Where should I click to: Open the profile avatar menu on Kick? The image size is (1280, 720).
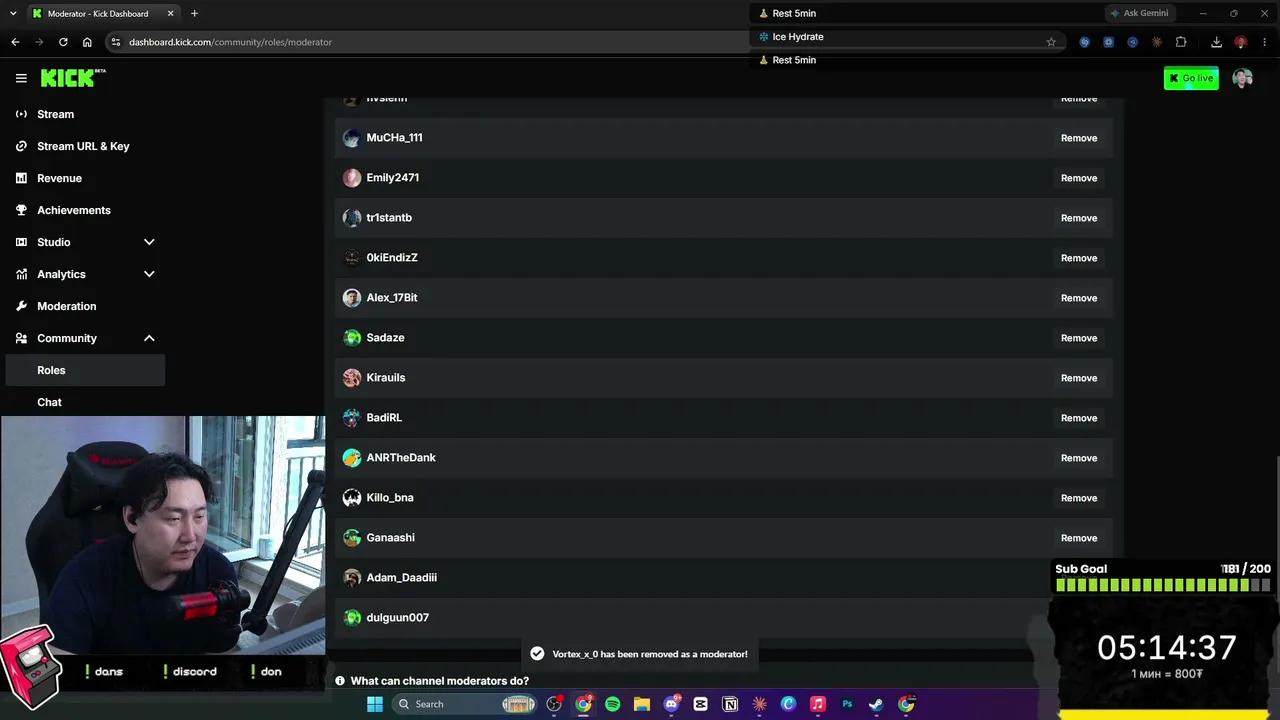(x=1242, y=78)
